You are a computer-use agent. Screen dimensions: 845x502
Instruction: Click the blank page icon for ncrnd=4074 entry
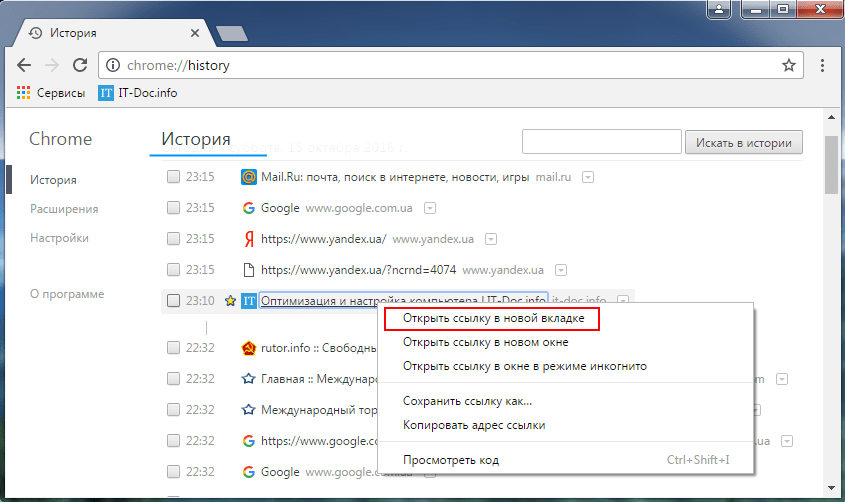248,270
